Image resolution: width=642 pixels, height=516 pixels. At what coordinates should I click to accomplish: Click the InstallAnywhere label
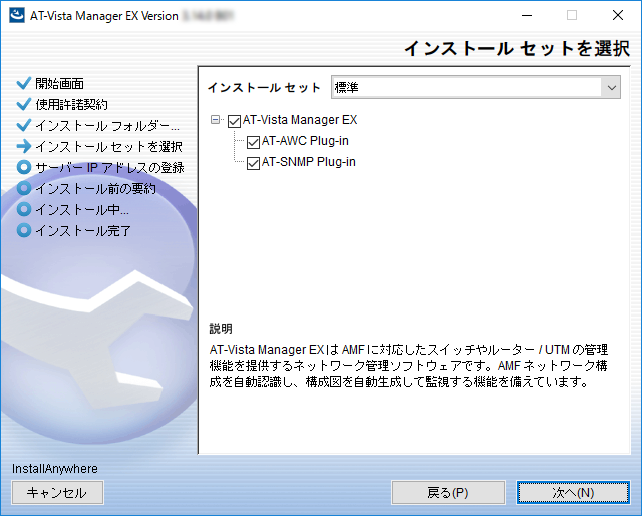coord(54,468)
